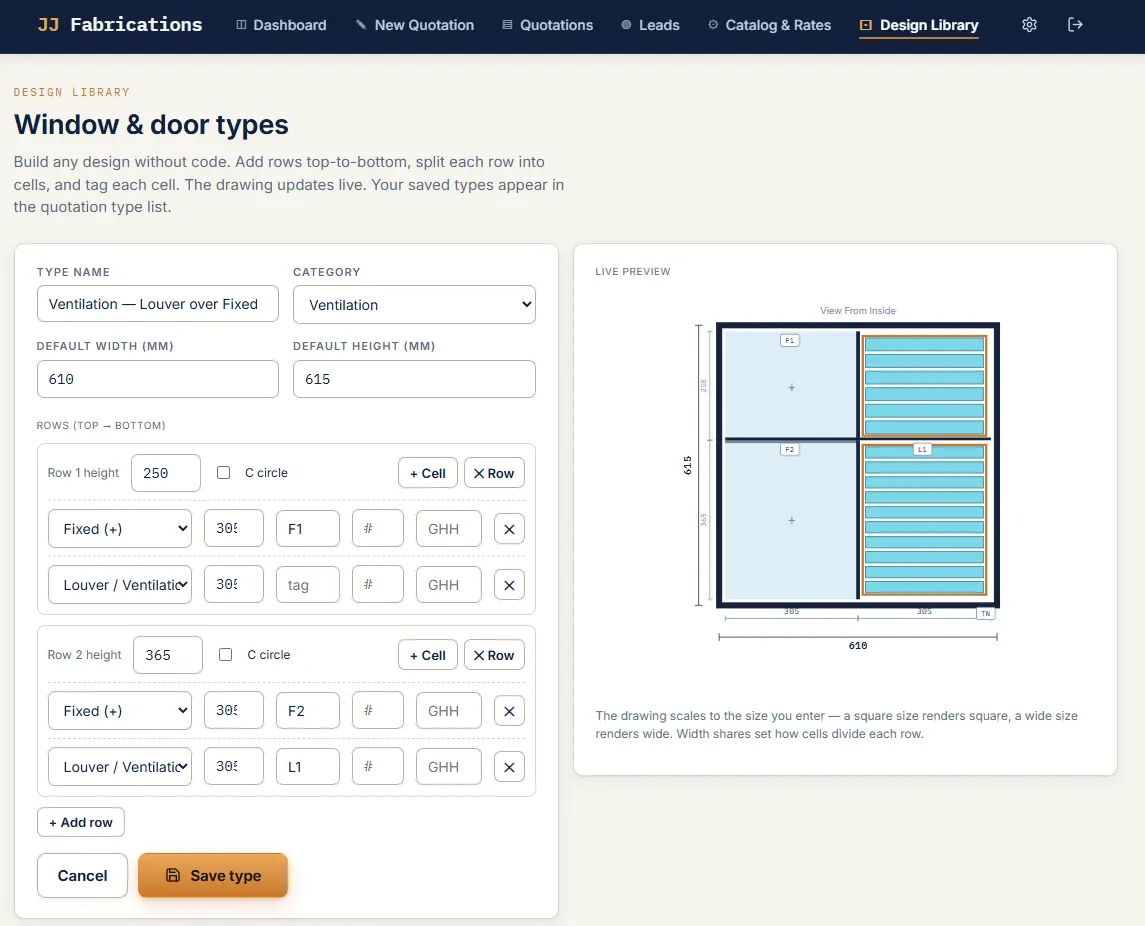Click the F1 tag input field
The width and height of the screenshot is (1145, 926).
click(x=308, y=529)
